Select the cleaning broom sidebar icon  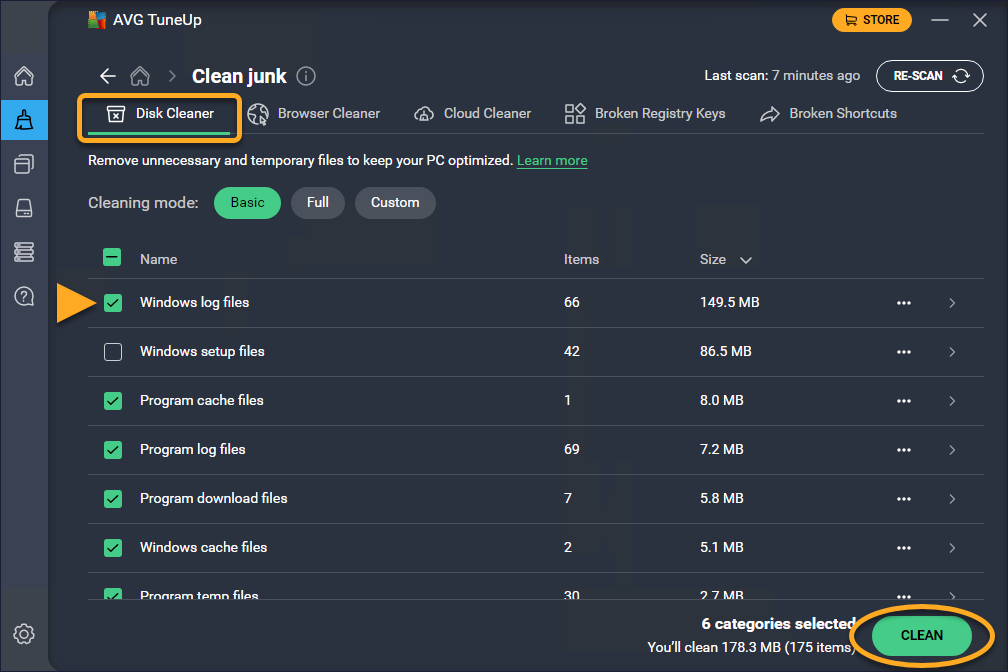coord(24,120)
